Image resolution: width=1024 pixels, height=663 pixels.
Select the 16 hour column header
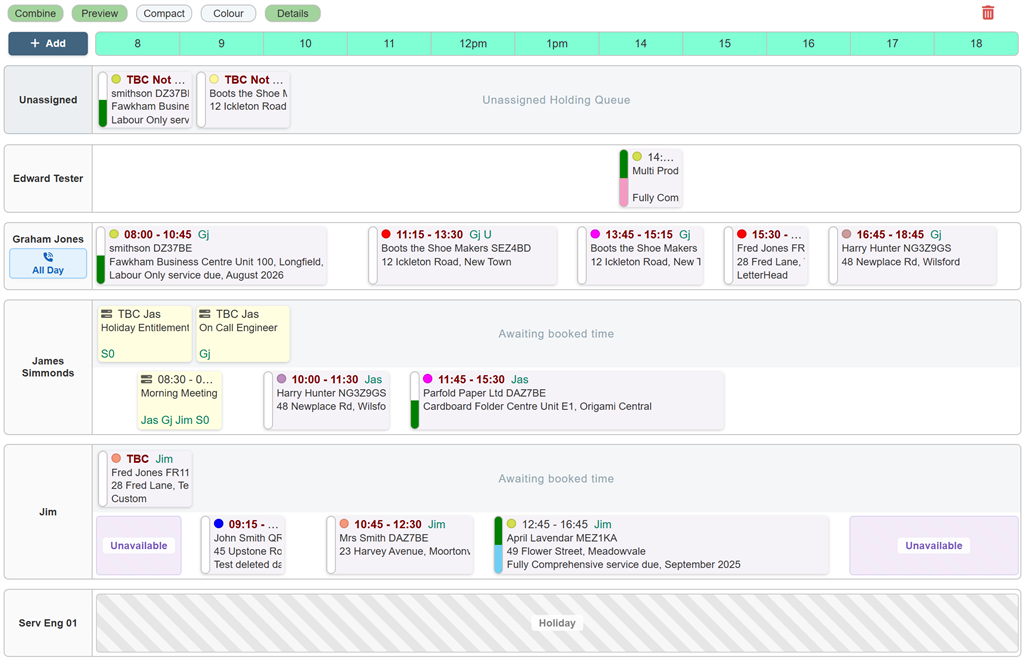[x=808, y=44]
